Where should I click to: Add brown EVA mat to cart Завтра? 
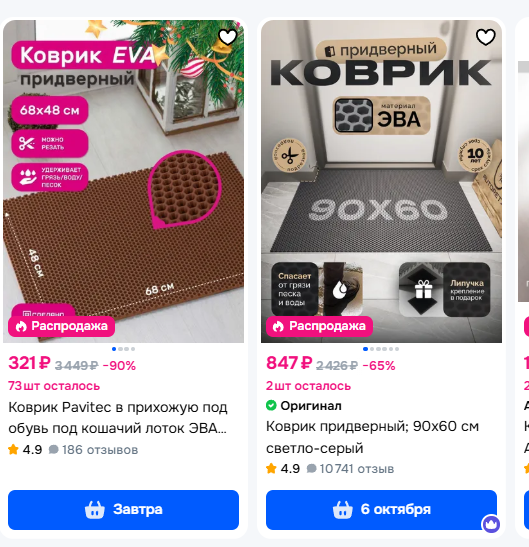(x=124, y=510)
